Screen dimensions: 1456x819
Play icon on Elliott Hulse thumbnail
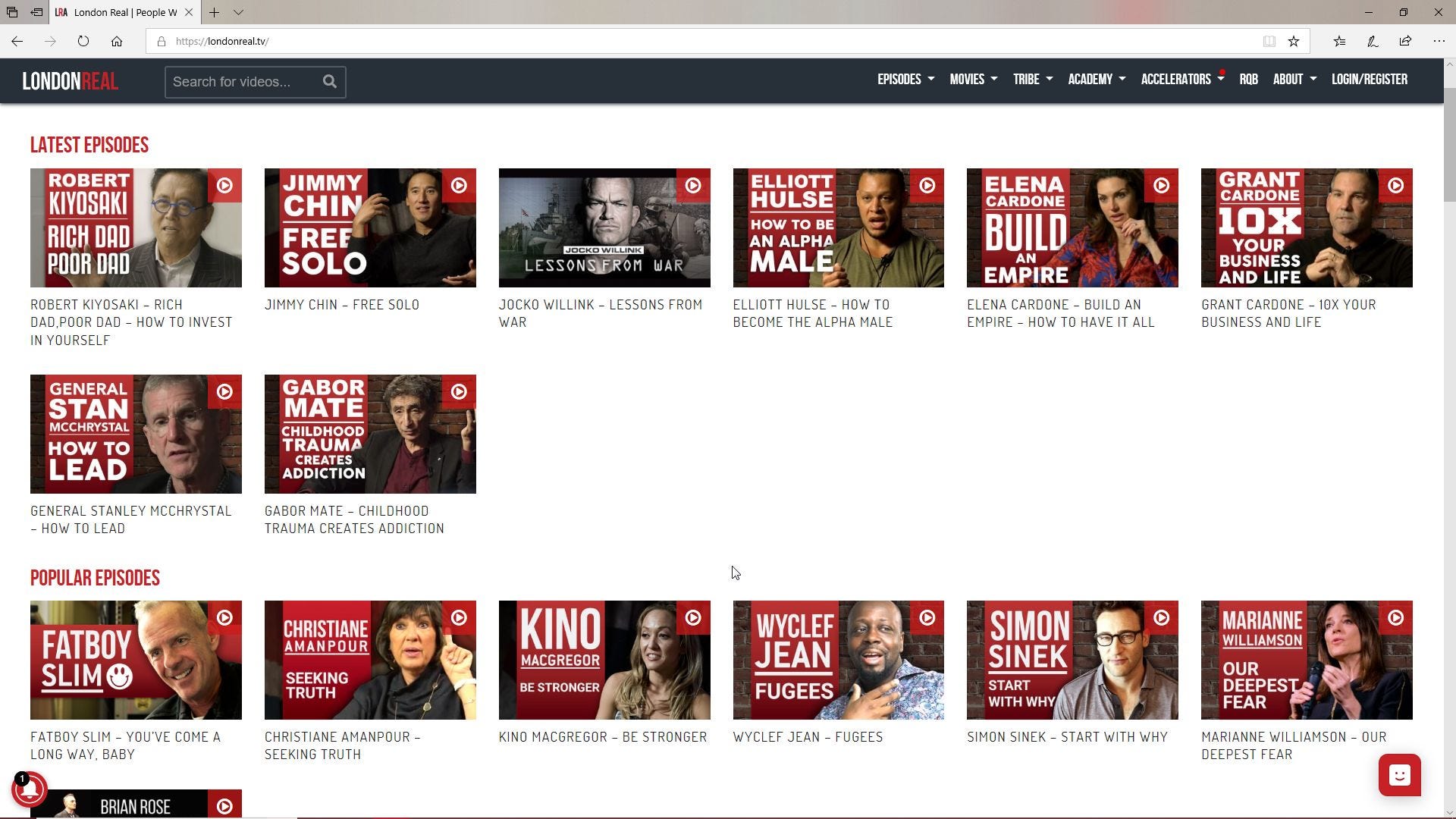[927, 186]
